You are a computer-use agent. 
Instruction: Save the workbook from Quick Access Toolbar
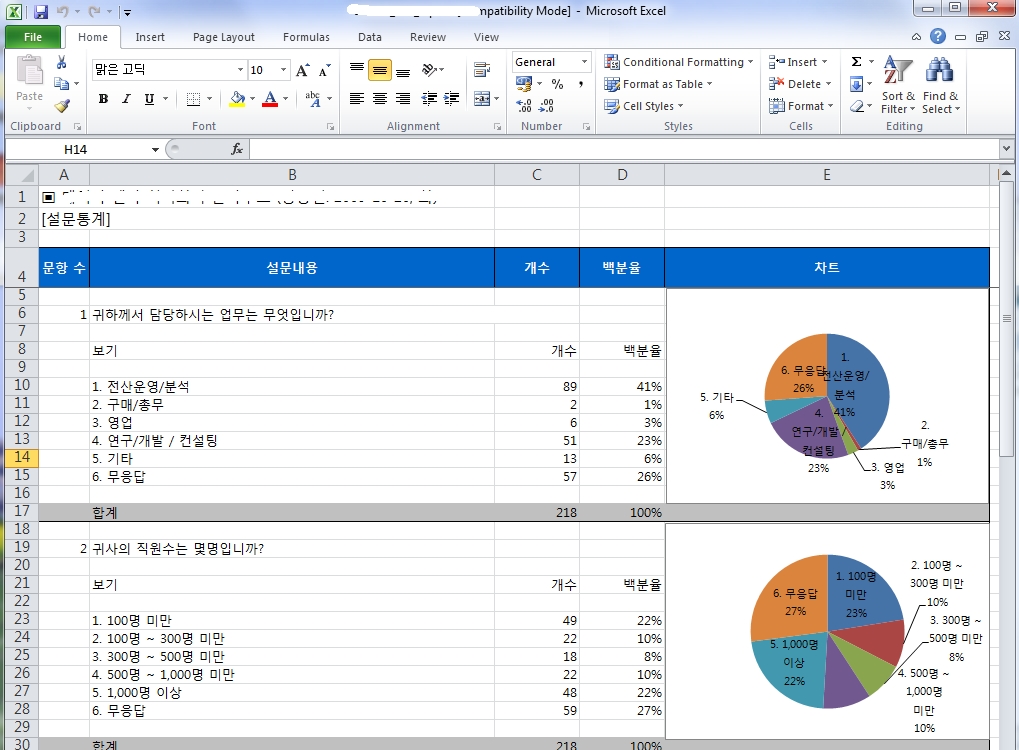[40, 11]
